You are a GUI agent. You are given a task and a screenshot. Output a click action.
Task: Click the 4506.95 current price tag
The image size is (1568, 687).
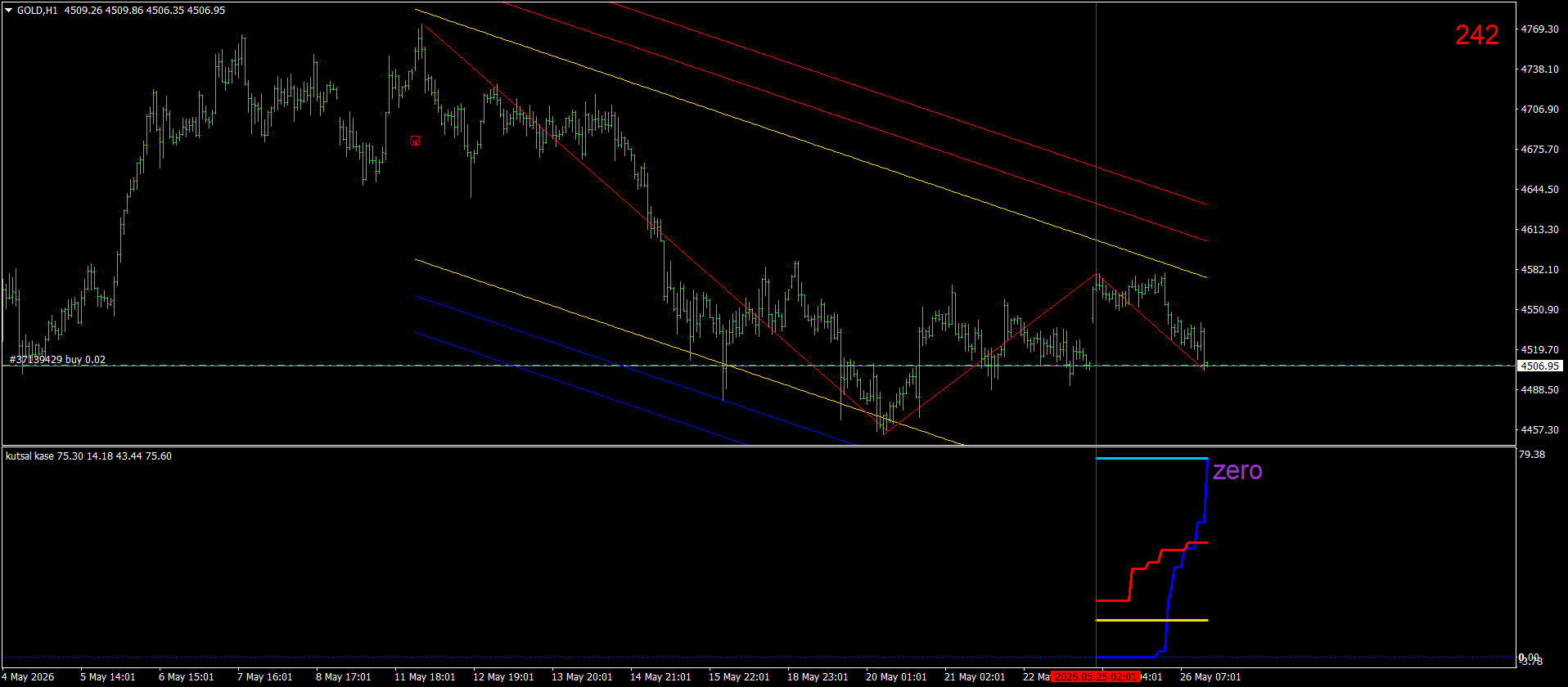[1539, 366]
